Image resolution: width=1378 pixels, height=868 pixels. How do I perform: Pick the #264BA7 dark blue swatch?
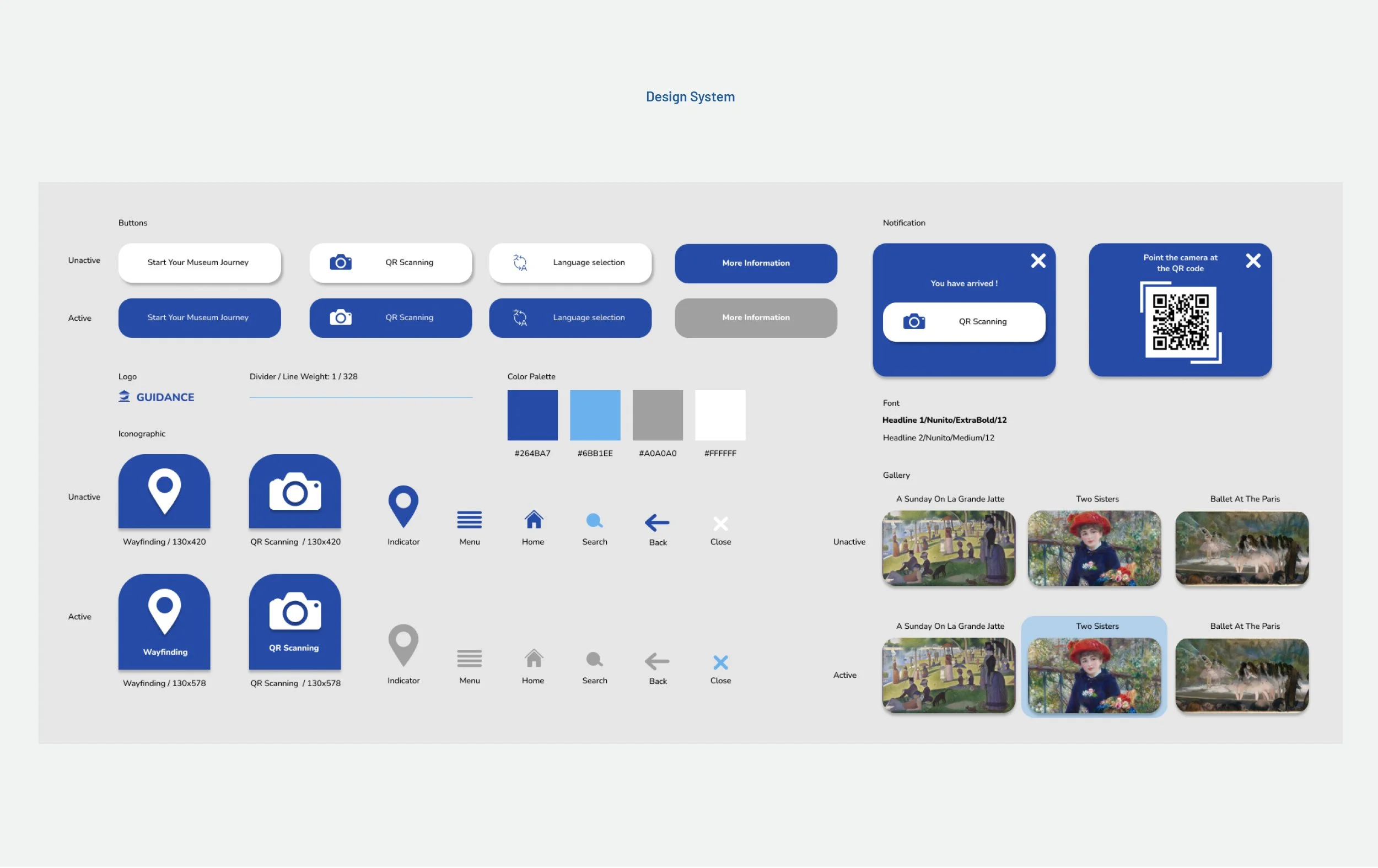(532, 416)
